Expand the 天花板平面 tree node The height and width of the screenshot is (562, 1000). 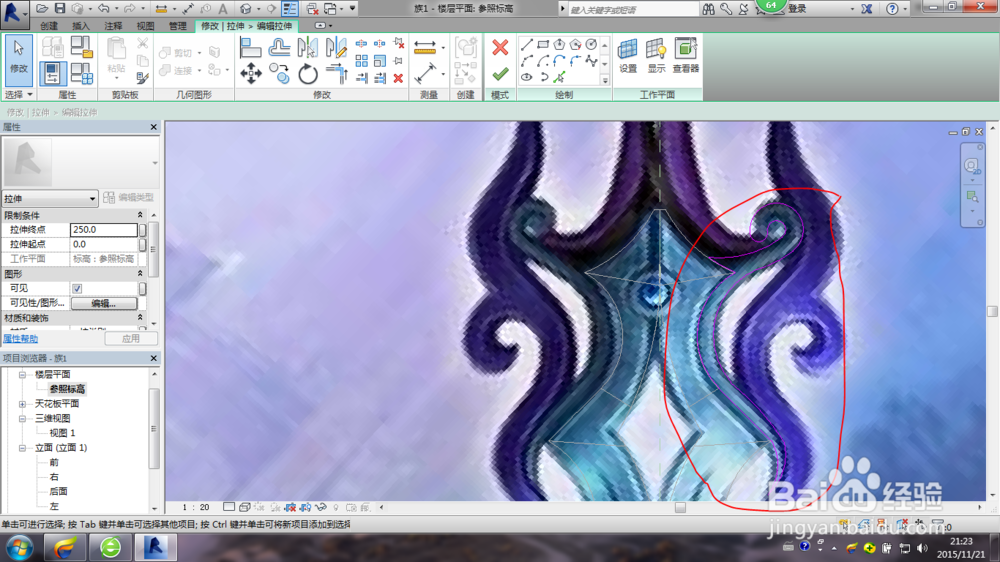point(22,404)
